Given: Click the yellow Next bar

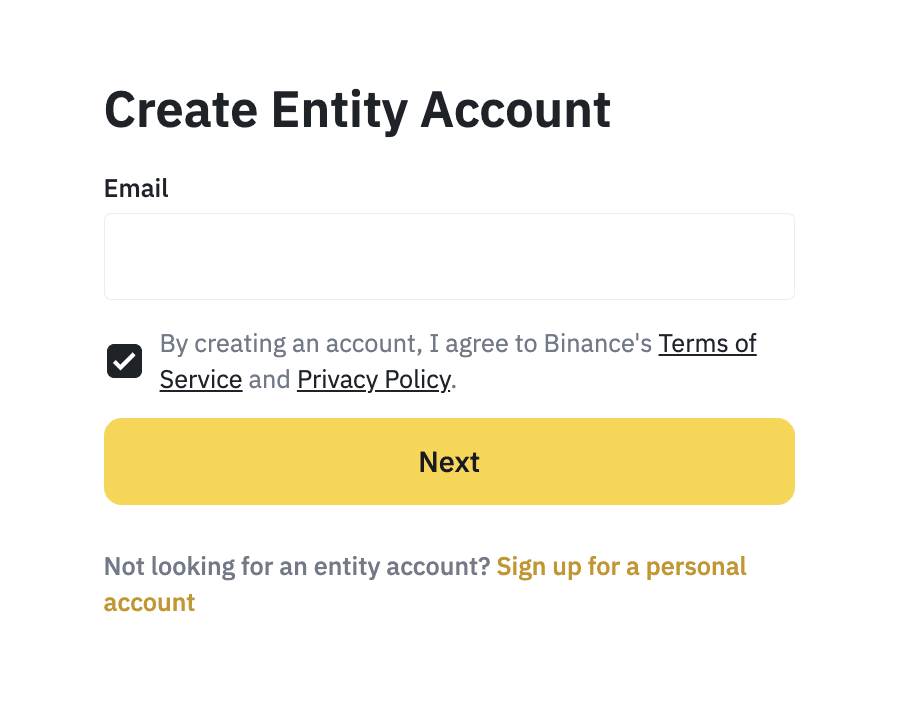Looking at the screenshot, I should coord(449,461).
